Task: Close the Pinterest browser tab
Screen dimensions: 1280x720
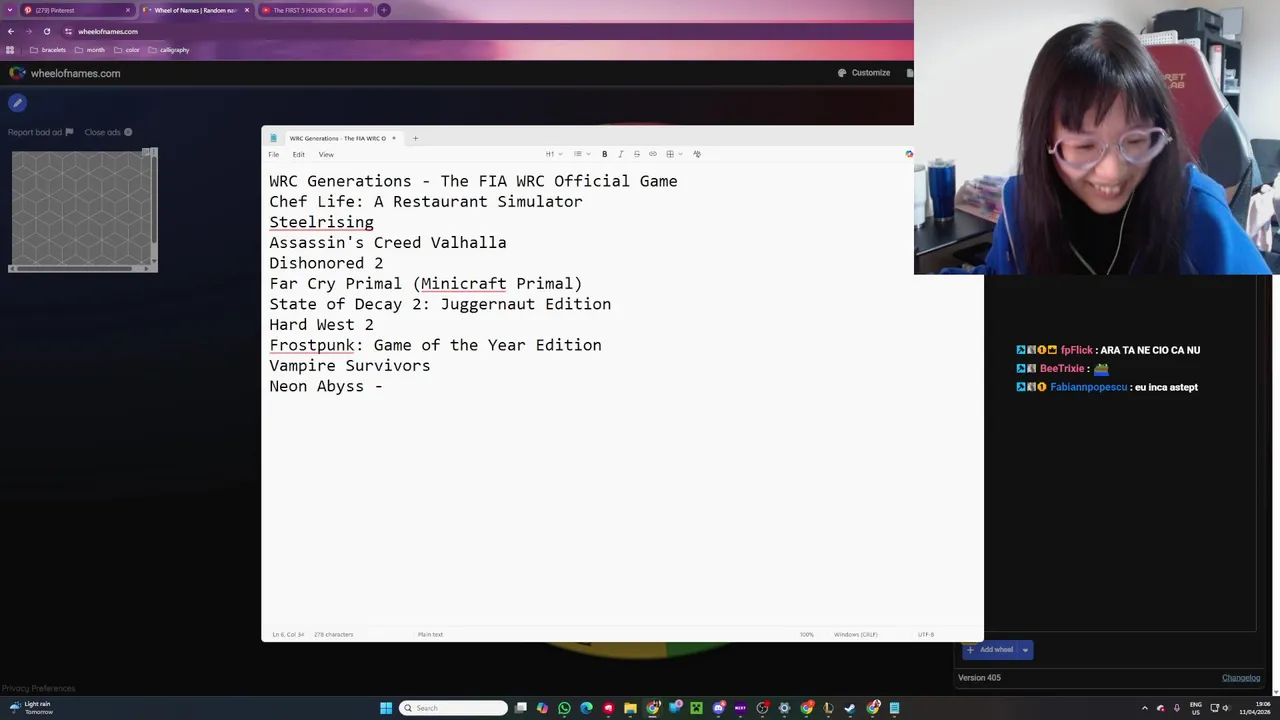Action: click(128, 10)
